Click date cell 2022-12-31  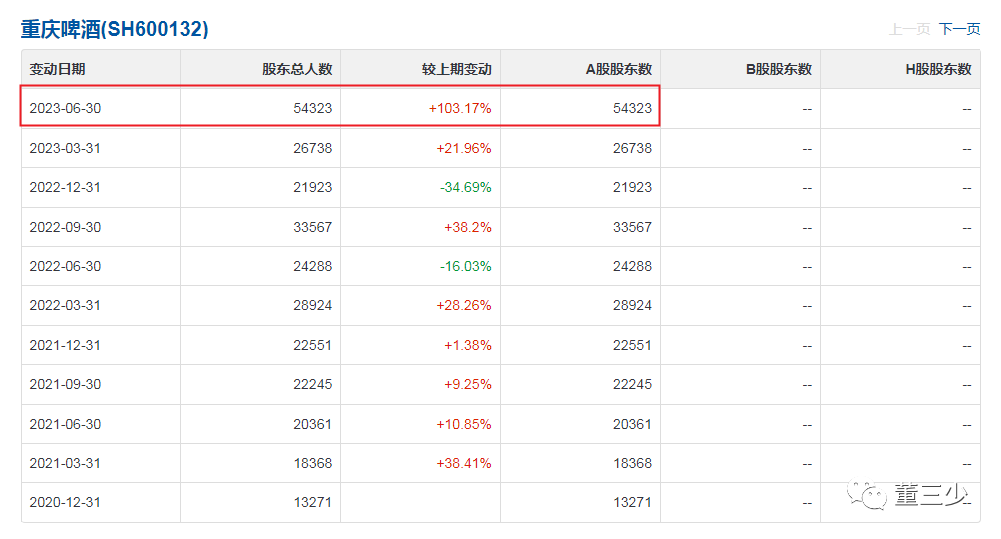(x=65, y=188)
